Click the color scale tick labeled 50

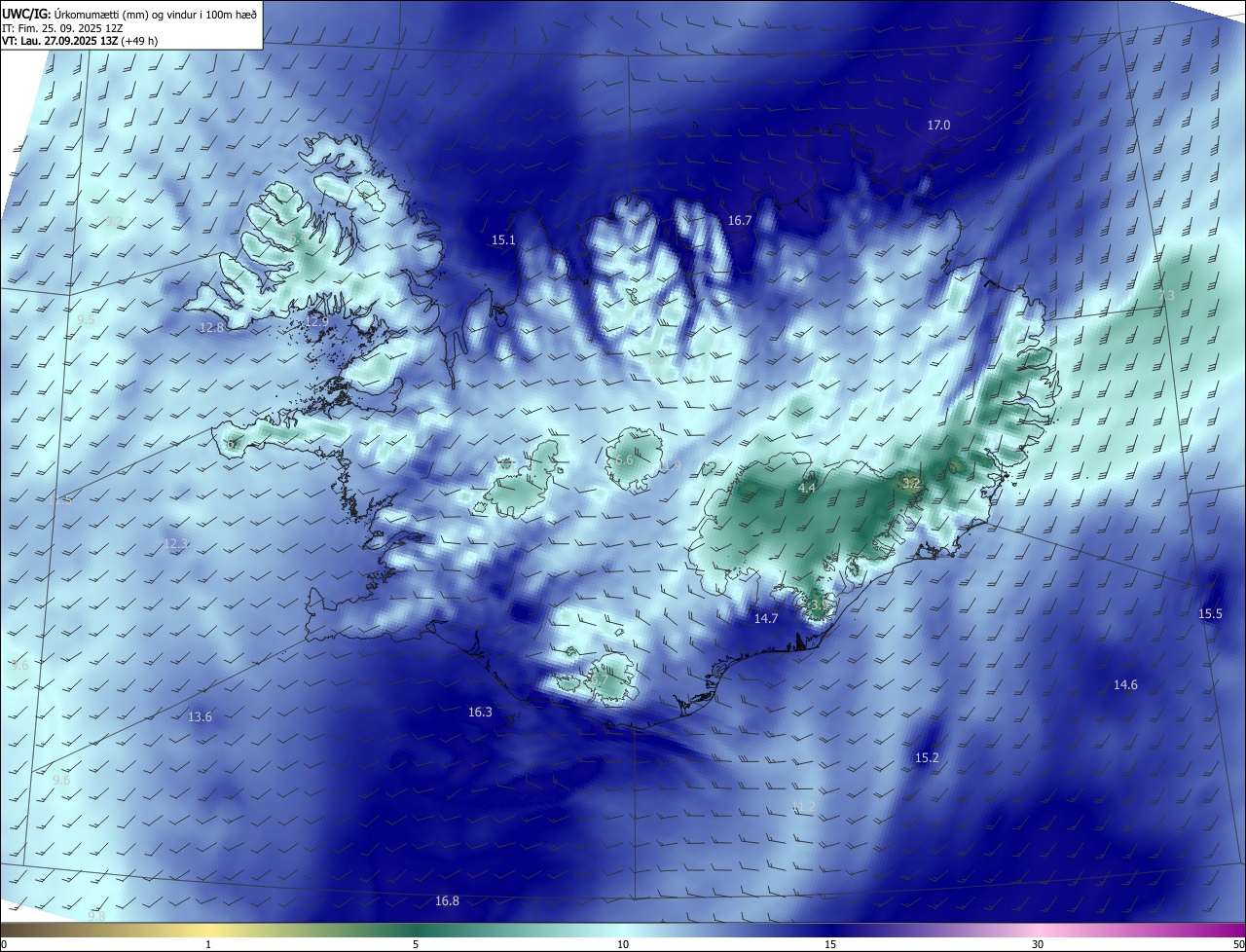tap(1238, 944)
